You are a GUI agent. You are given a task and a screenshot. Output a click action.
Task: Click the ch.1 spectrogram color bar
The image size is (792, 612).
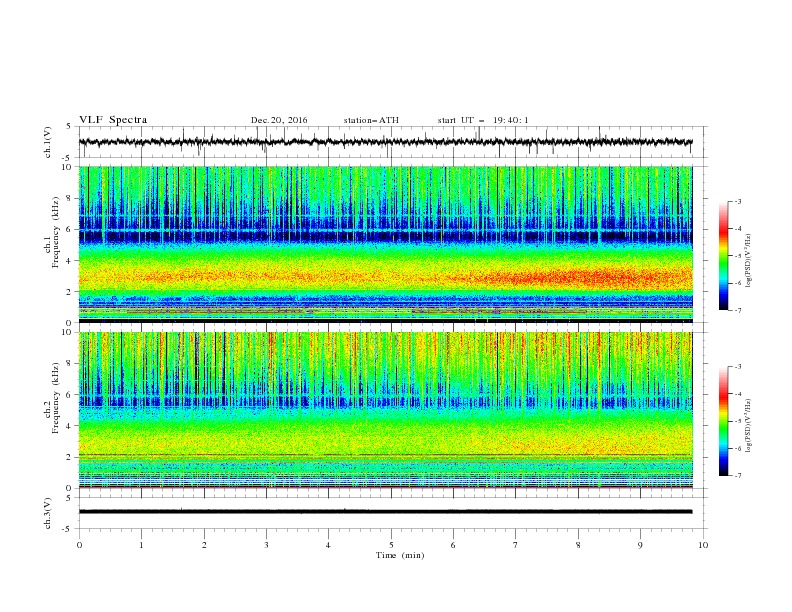pyautogui.click(x=723, y=256)
